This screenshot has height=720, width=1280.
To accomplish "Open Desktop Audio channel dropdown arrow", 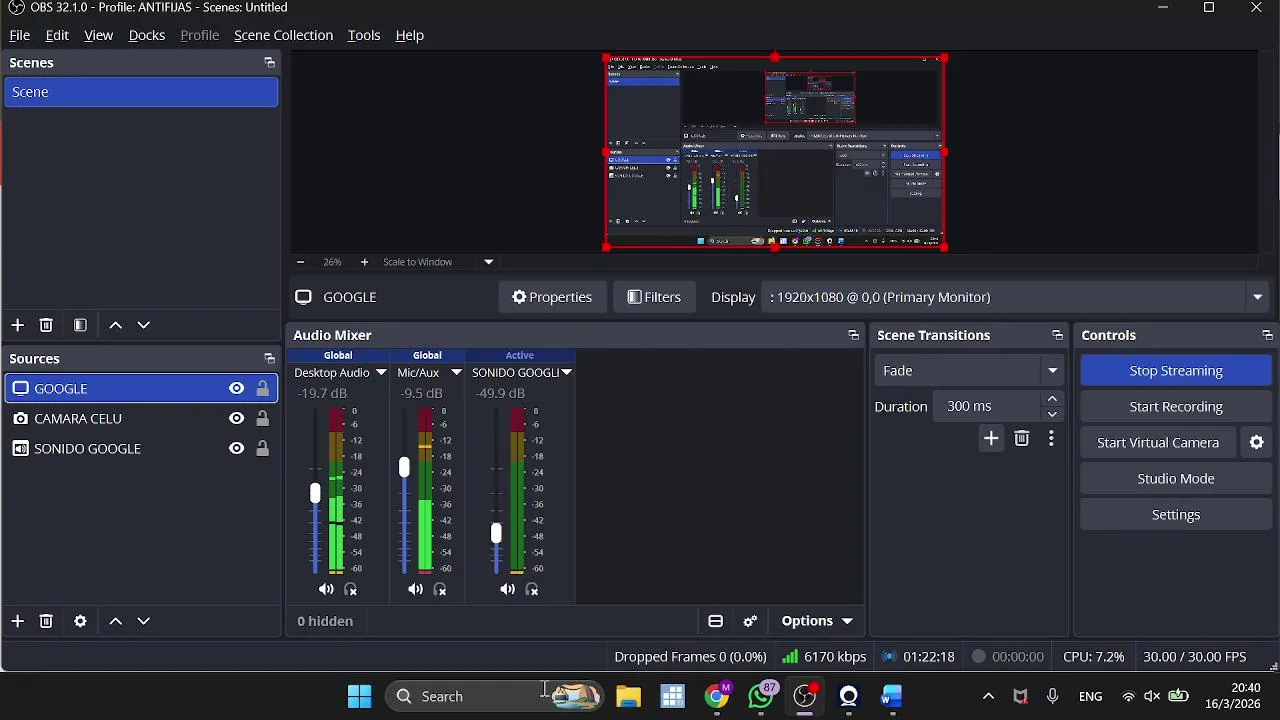I will (x=381, y=373).
